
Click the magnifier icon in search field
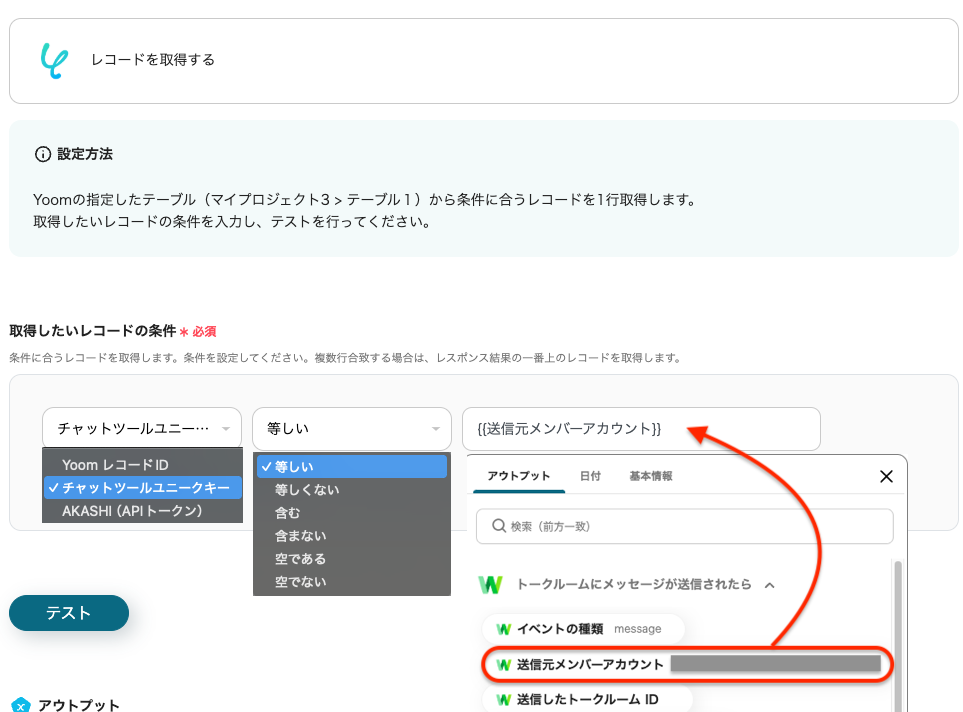pyautogui.click(x=497, y=526)
